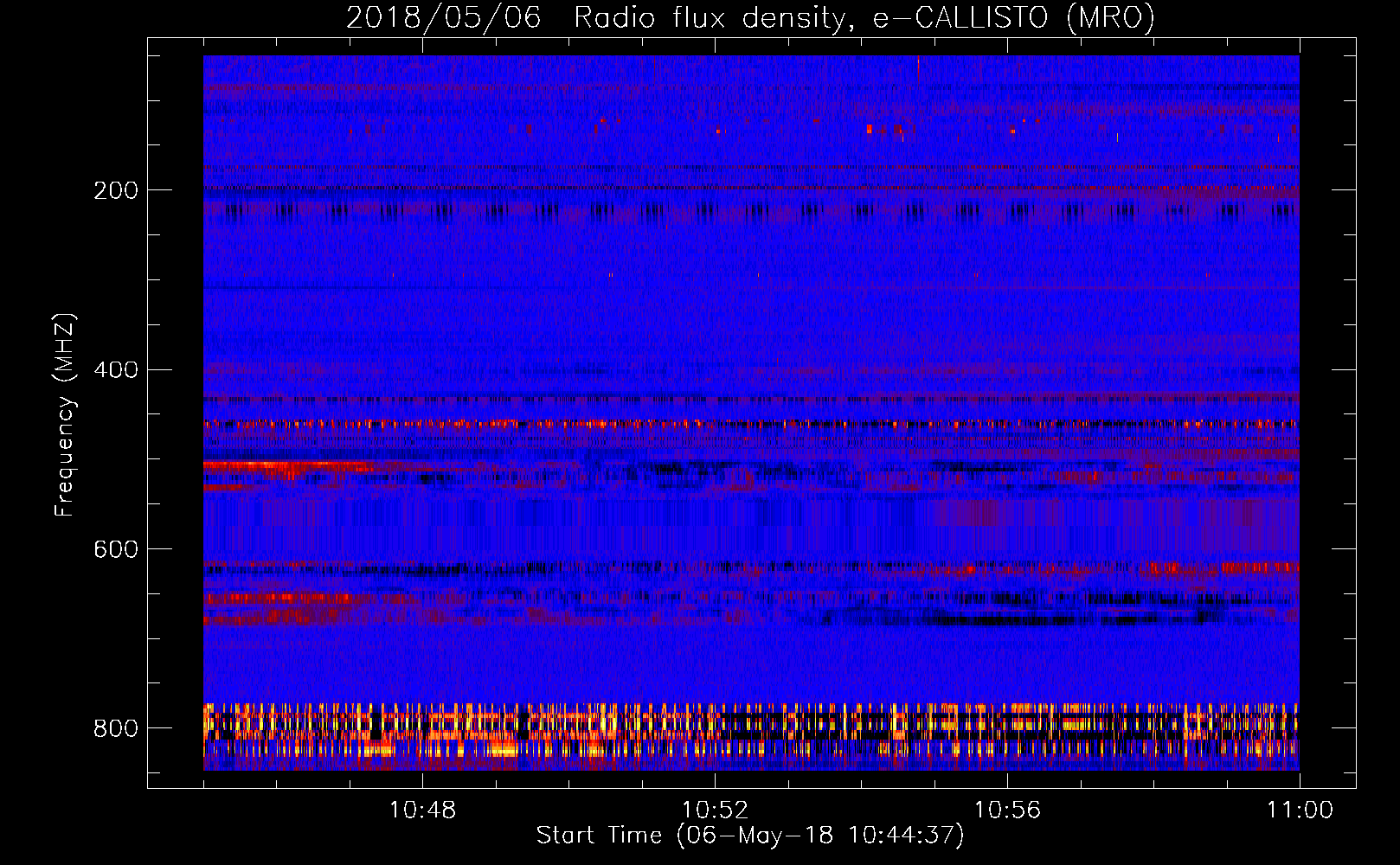Select the 'Frequency (MHZ)' axis label
Viewport: 1400px width, 865px height.
pos(65,414)
